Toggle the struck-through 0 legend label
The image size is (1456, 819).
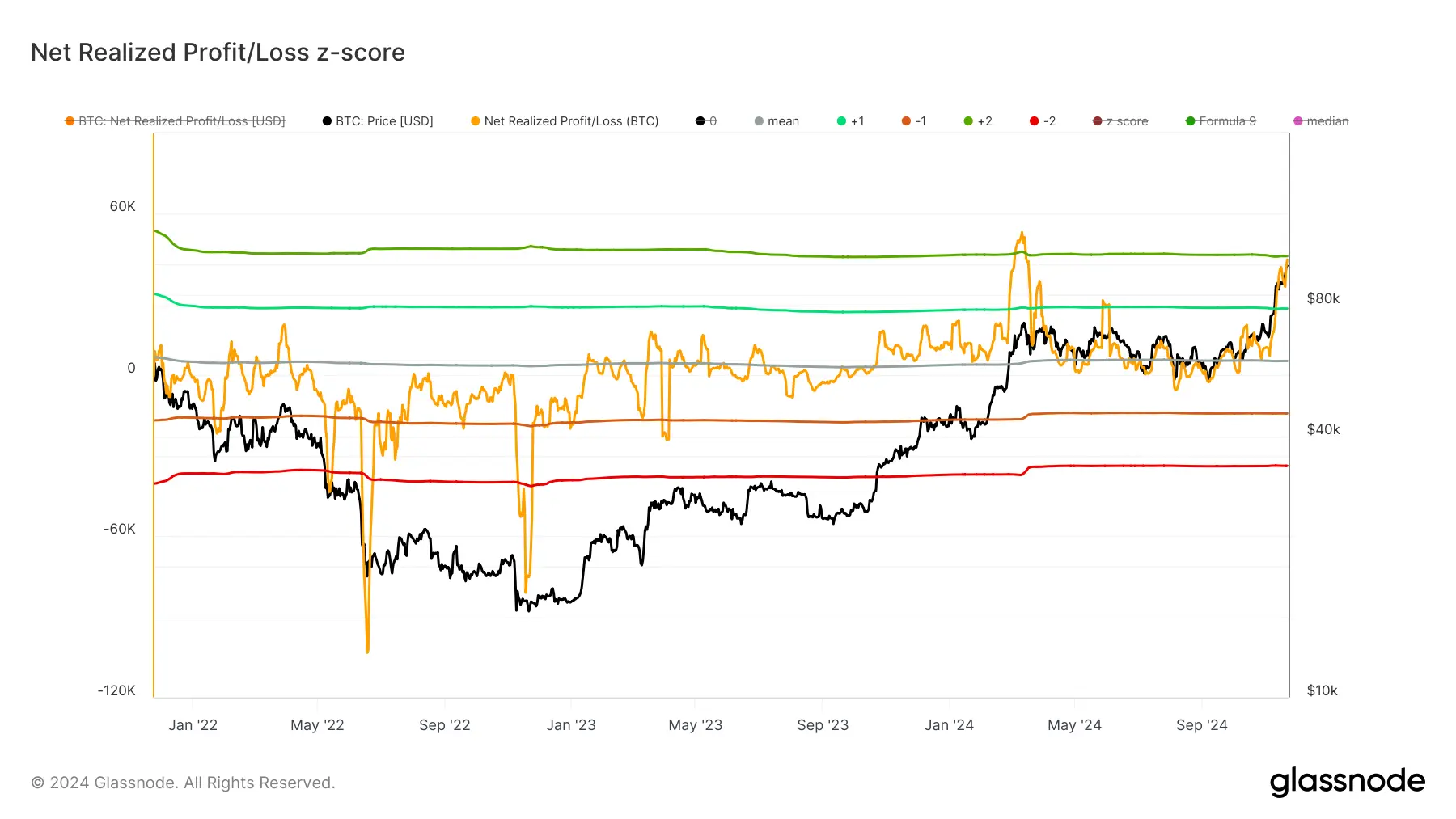coord(713,121)
